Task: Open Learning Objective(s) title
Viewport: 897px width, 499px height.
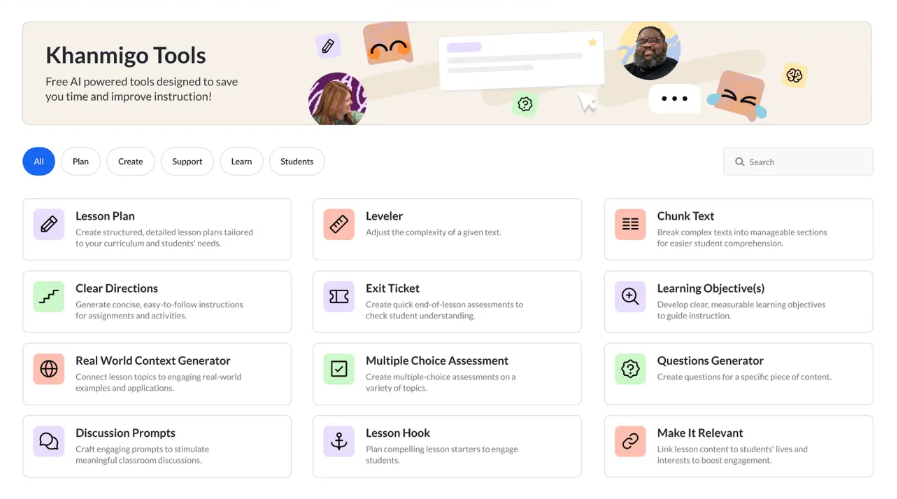Action: click(711, 288)
